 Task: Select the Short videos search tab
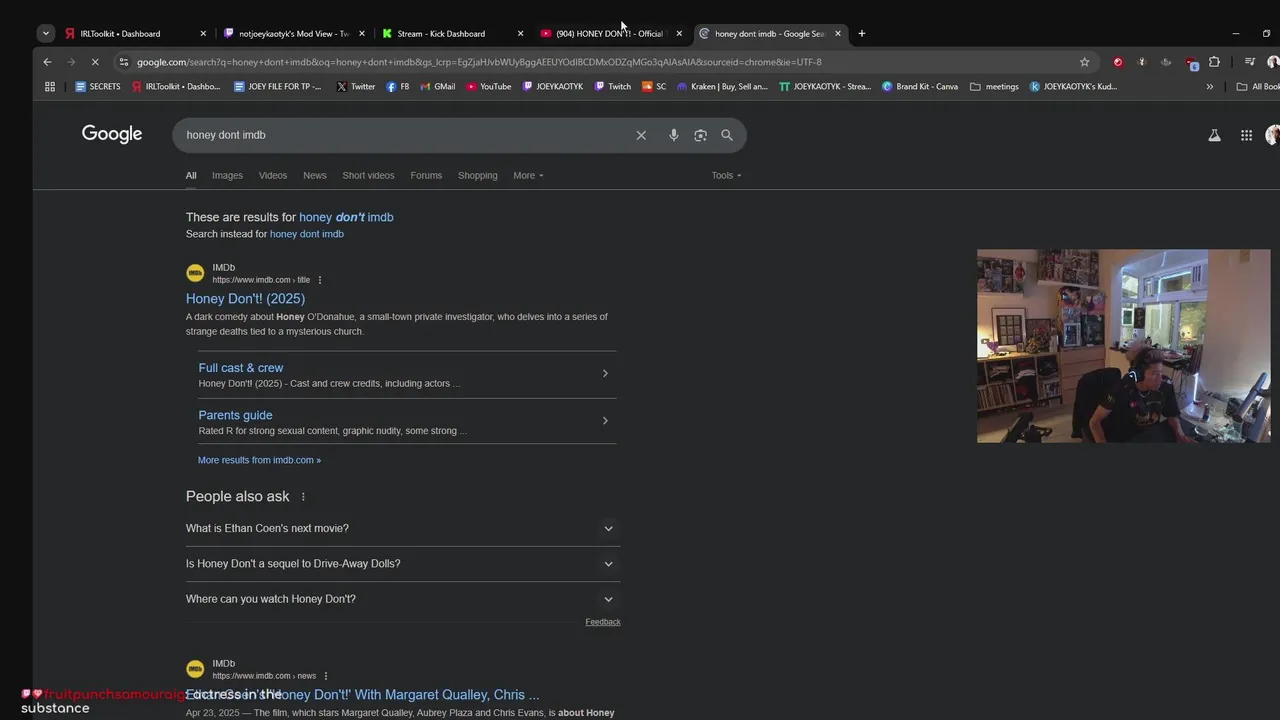click(368, 175)
